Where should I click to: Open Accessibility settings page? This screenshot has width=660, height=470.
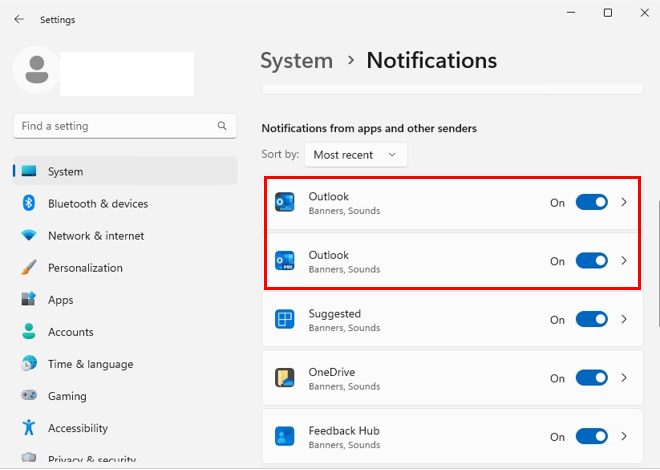[125, 428]
